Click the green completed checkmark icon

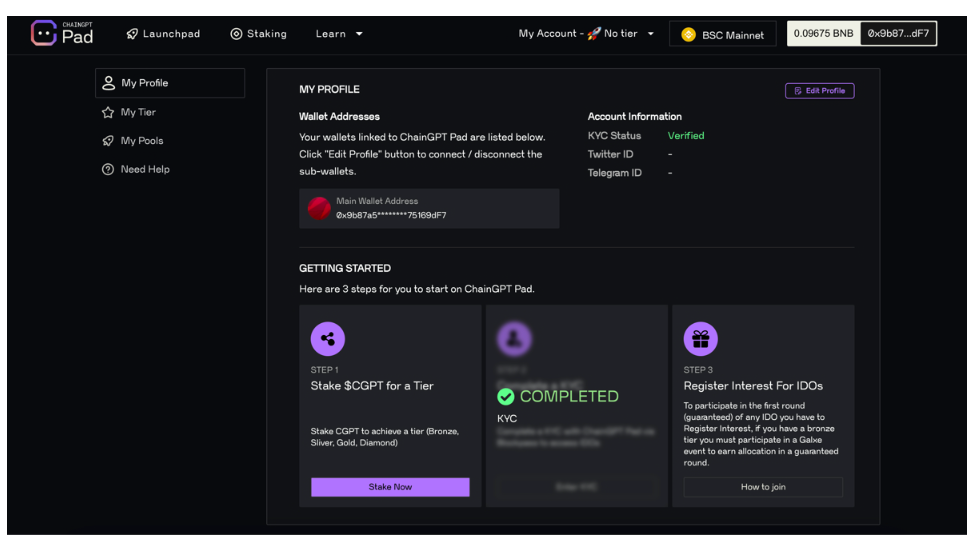(505, 396)
